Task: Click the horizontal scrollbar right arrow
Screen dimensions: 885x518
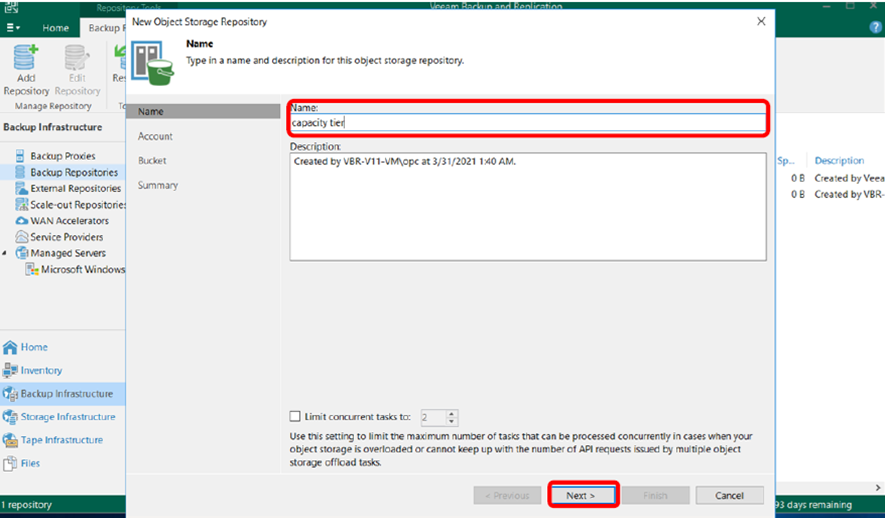Action: click(878, 488)
